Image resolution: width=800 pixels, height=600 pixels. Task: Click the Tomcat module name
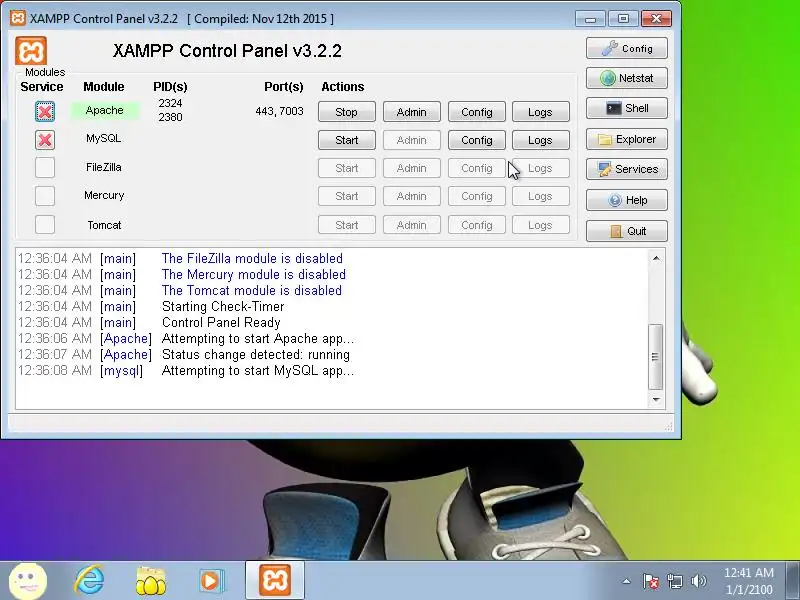pos(104,225)
